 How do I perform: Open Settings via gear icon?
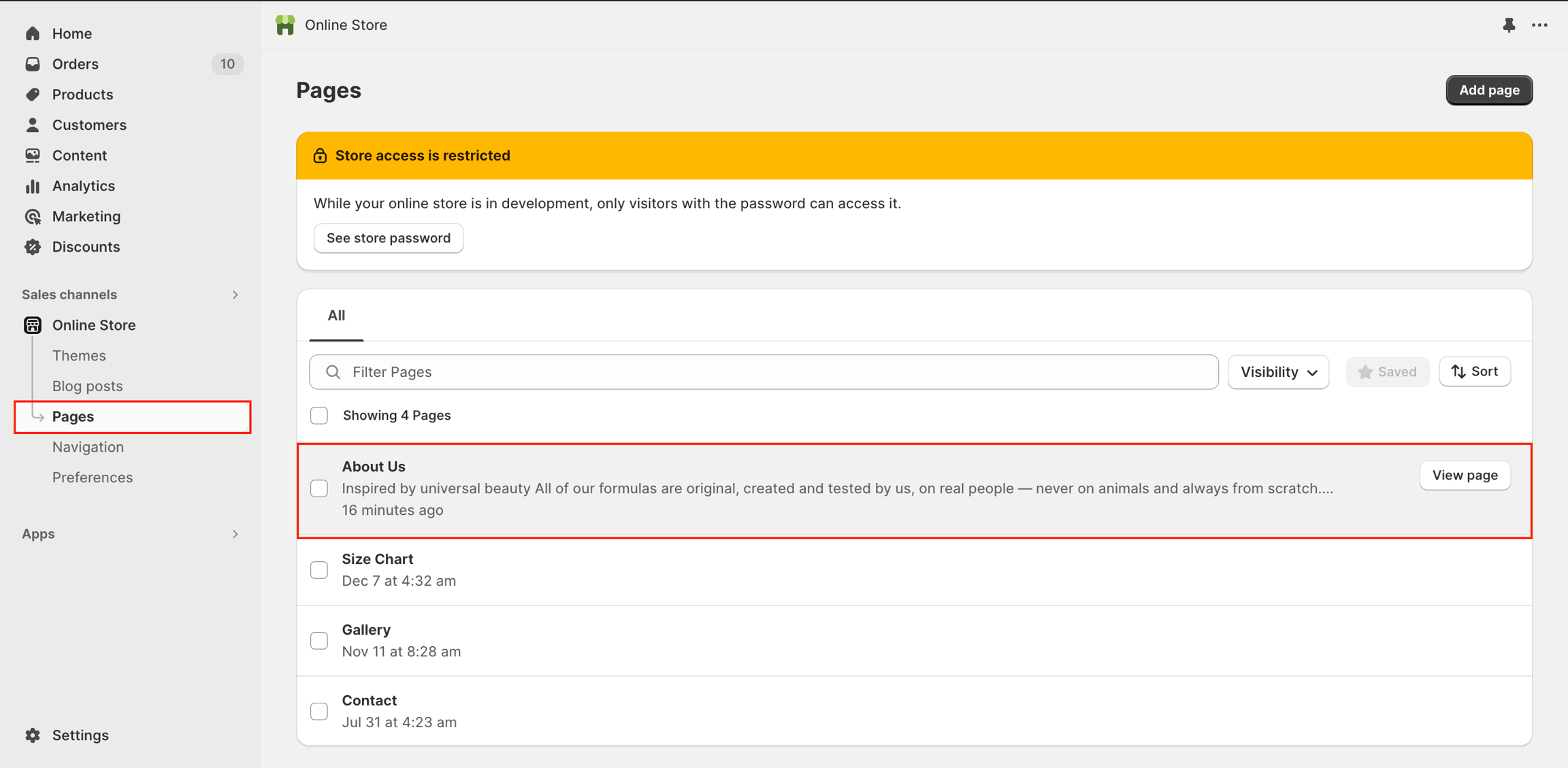point(33,735)
